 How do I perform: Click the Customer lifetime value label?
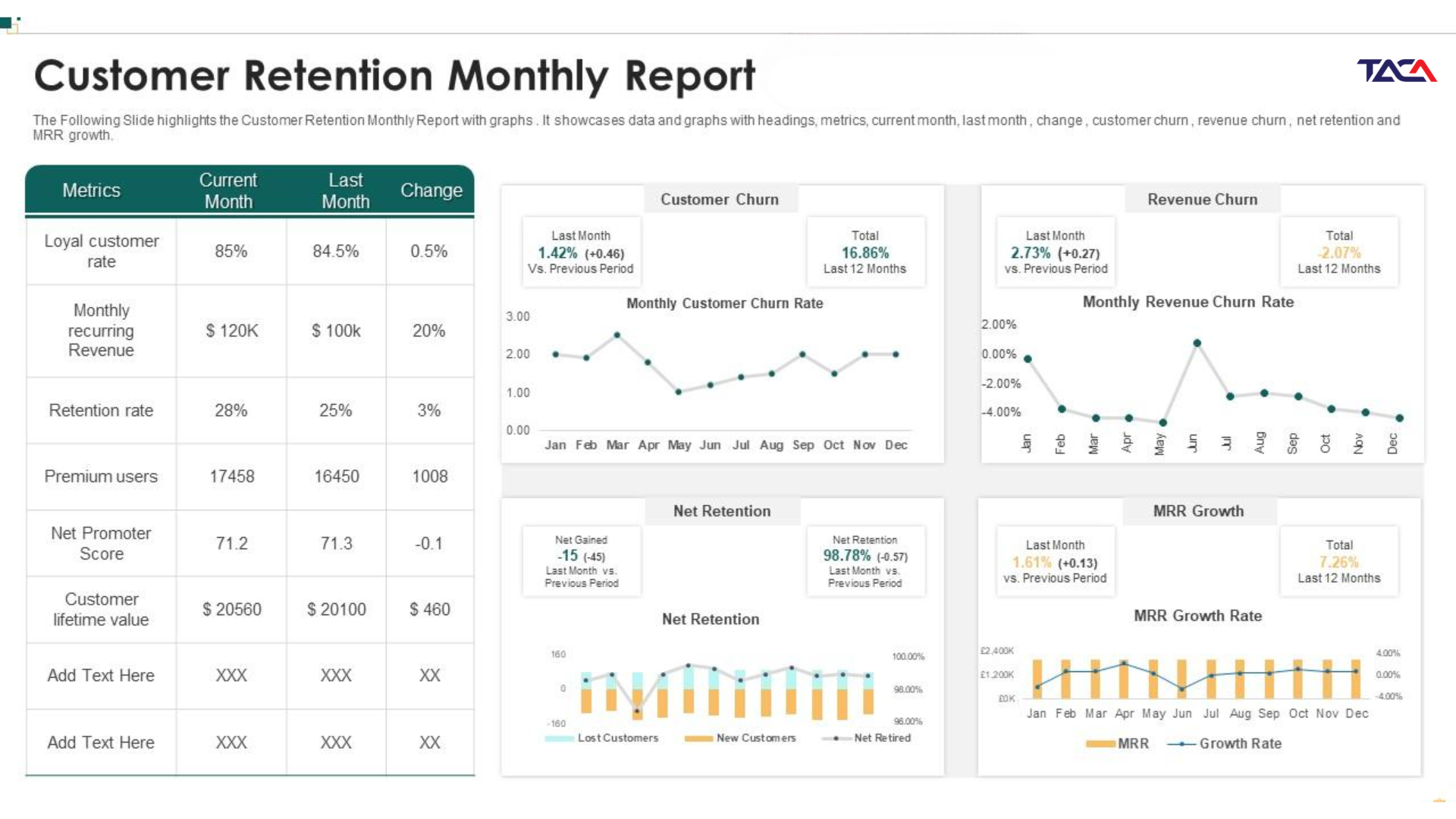click(x=101, y=610)
